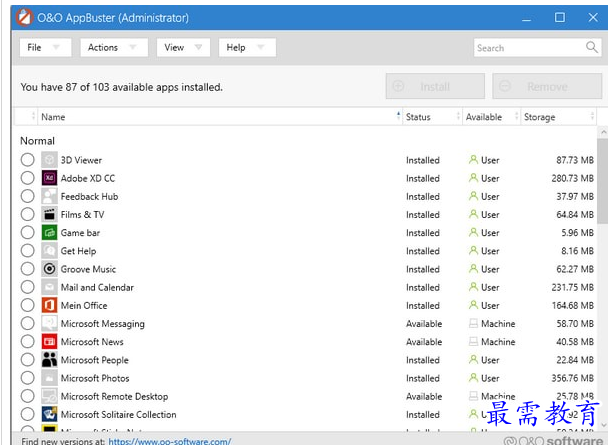Click the user icon in the Mein Office row
This screenshot has height=445, width=608.
473,305
